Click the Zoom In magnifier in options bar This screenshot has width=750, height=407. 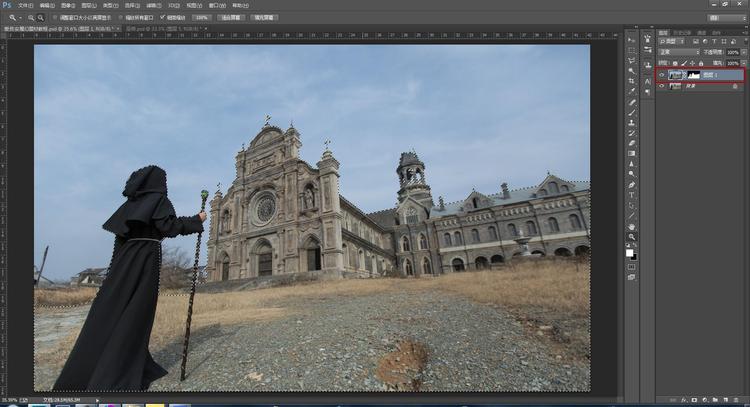click(x=31, y=18)
